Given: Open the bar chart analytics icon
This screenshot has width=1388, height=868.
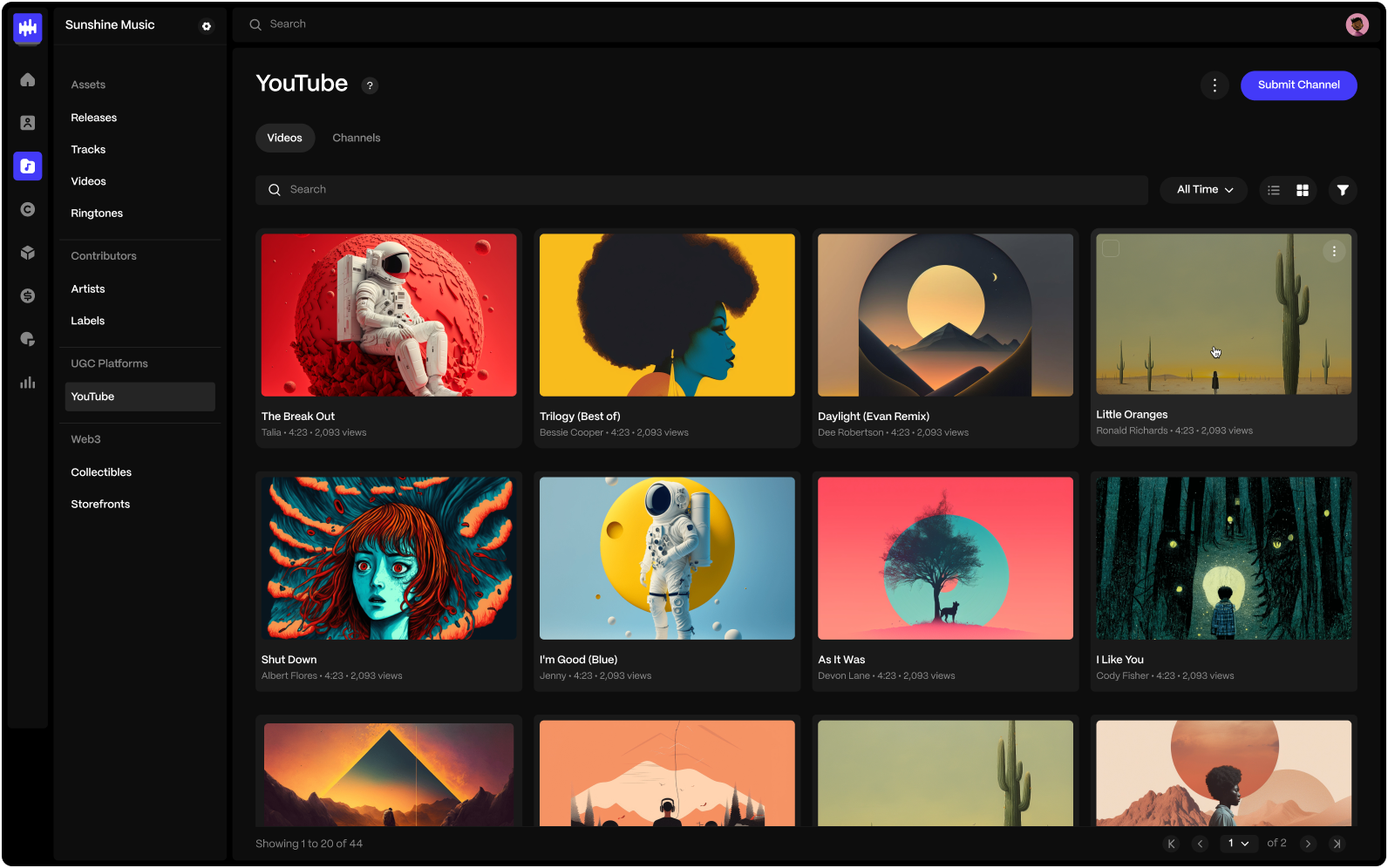Looking at the screenshot, I should click(28, 383).
